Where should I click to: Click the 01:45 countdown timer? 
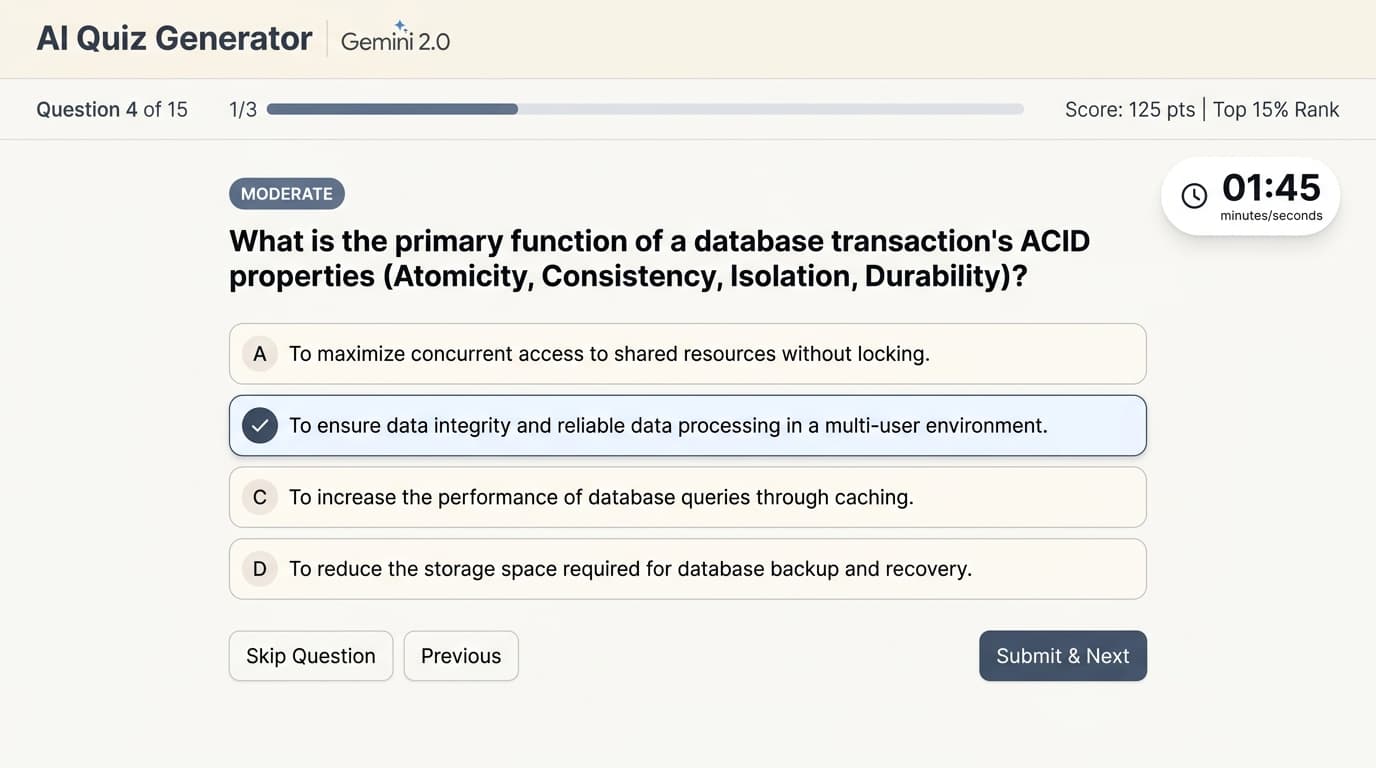pos(1271,188)
